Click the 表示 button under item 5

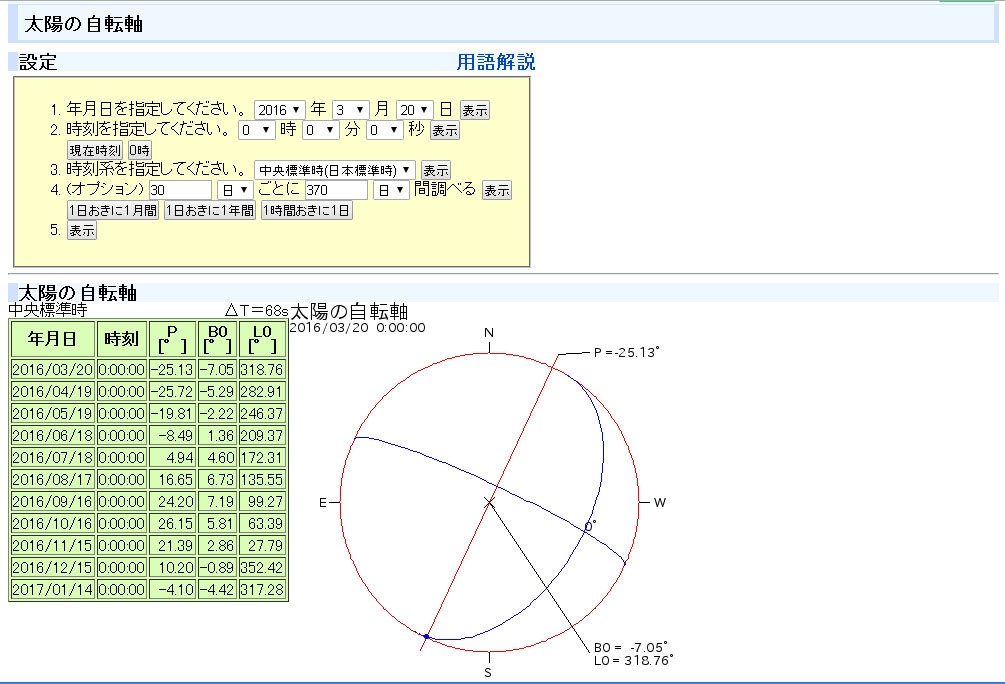point(82,230)
